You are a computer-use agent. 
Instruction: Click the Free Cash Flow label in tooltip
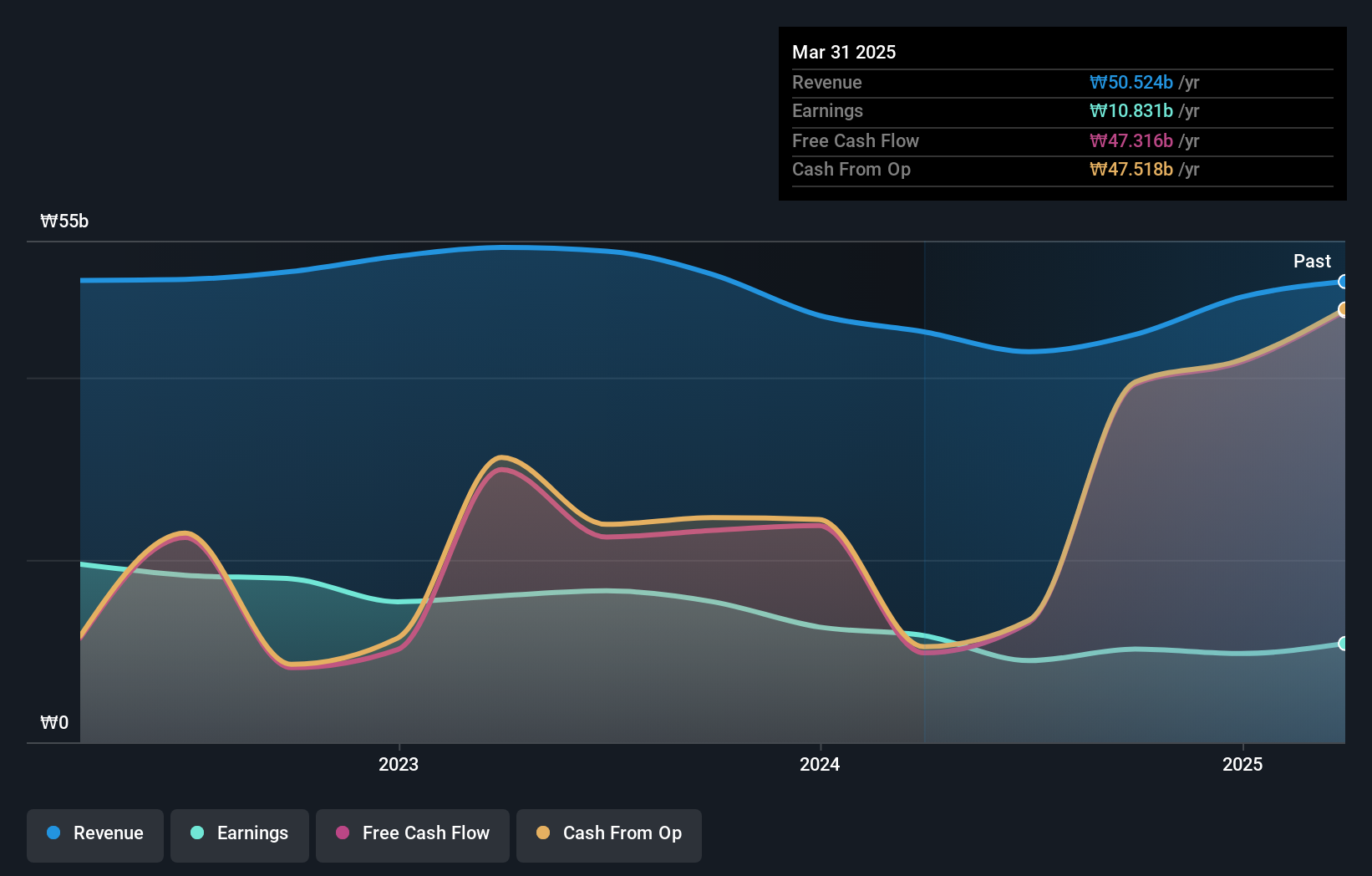tap(856, 140)
